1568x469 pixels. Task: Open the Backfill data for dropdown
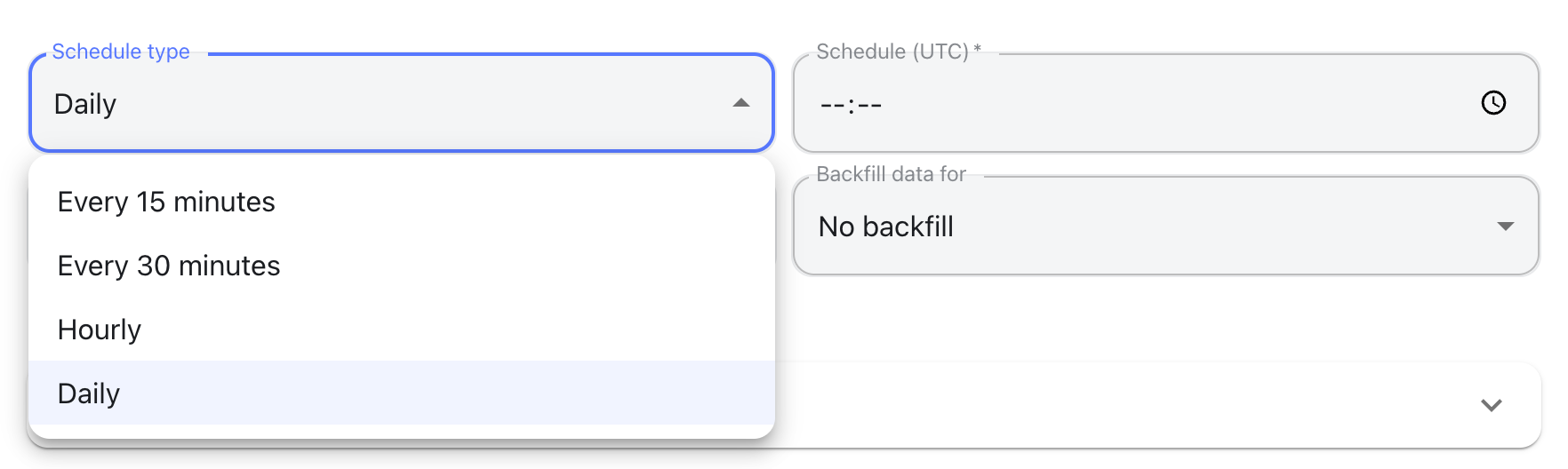[x=1164, y=227]
